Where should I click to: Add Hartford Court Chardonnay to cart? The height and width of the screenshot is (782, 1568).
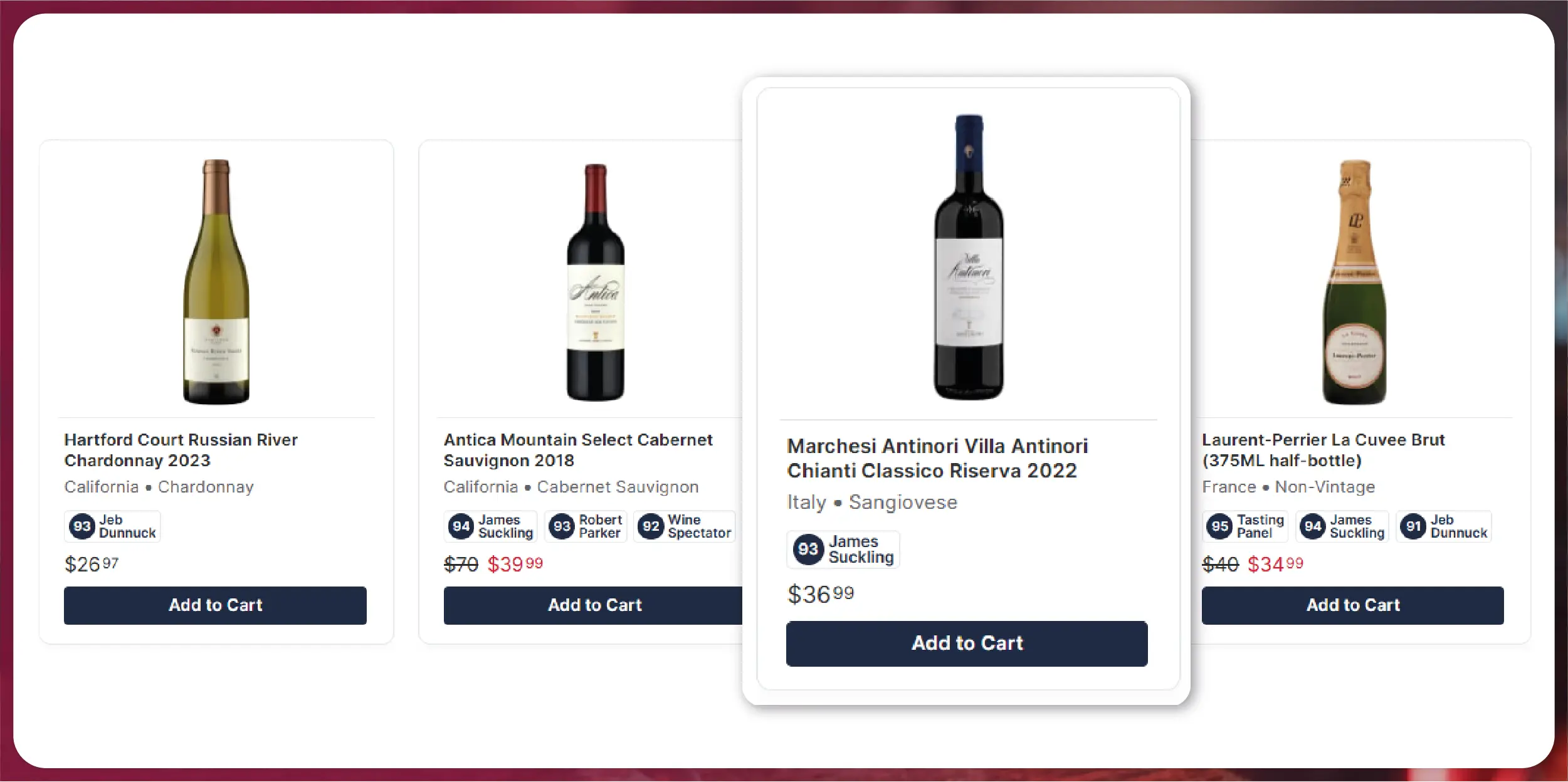tap(215, 605)
